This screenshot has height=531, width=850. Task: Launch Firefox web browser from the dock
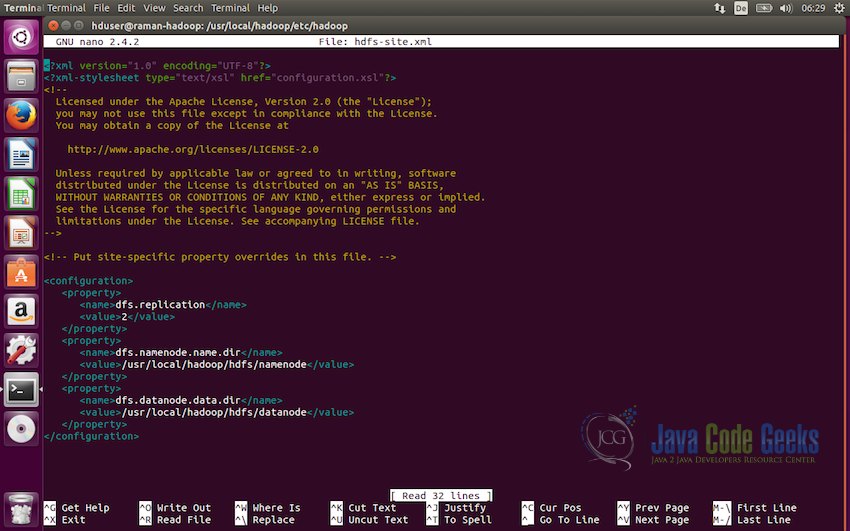21,115
